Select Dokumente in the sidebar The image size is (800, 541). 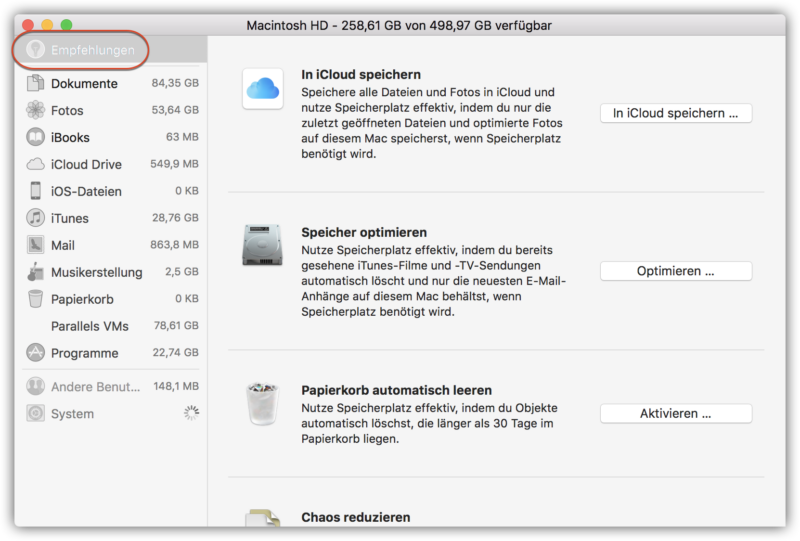coord(111,83)
